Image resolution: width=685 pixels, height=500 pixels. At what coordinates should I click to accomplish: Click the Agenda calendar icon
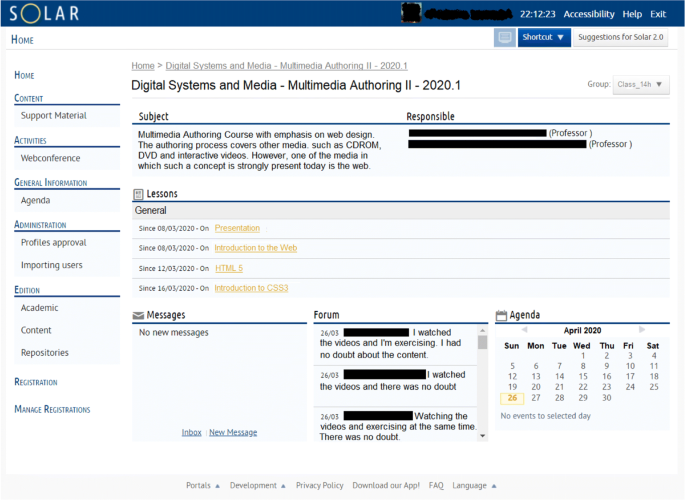[501, 315]
